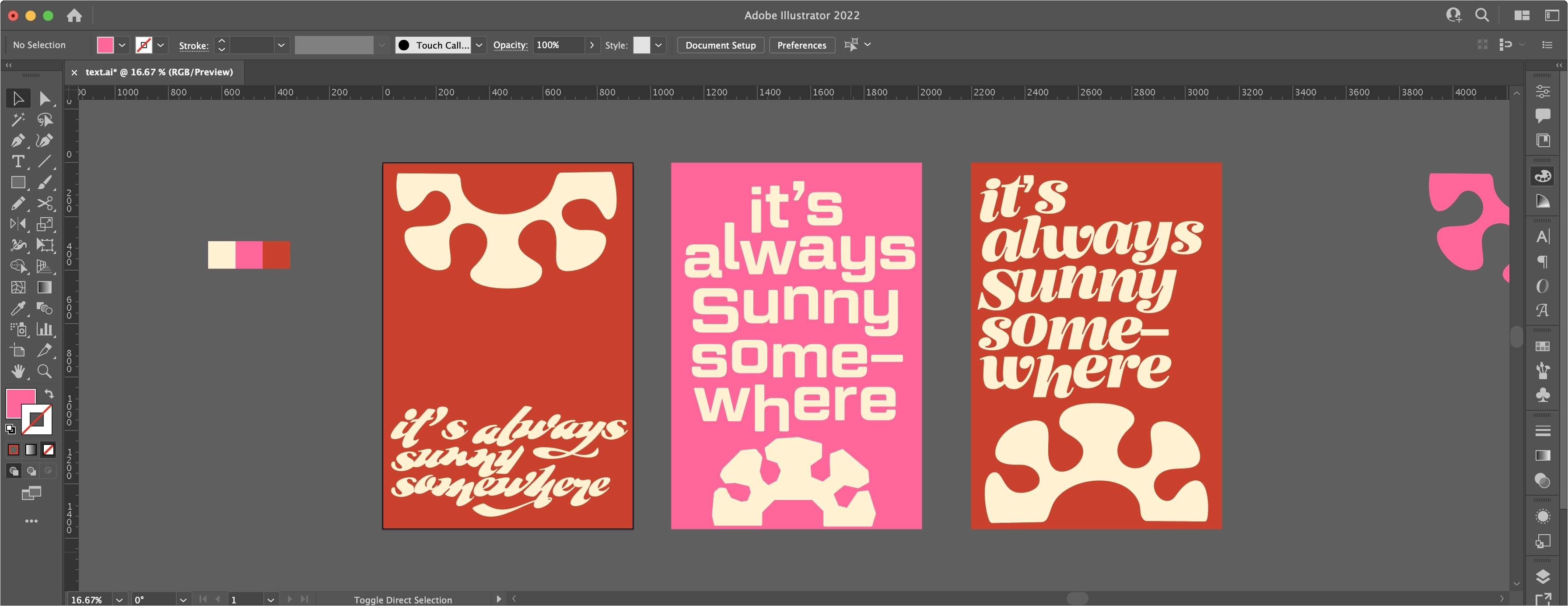The image size is (1568, 606).
Task: Swap fill and stroke colors
Action: 49,394
